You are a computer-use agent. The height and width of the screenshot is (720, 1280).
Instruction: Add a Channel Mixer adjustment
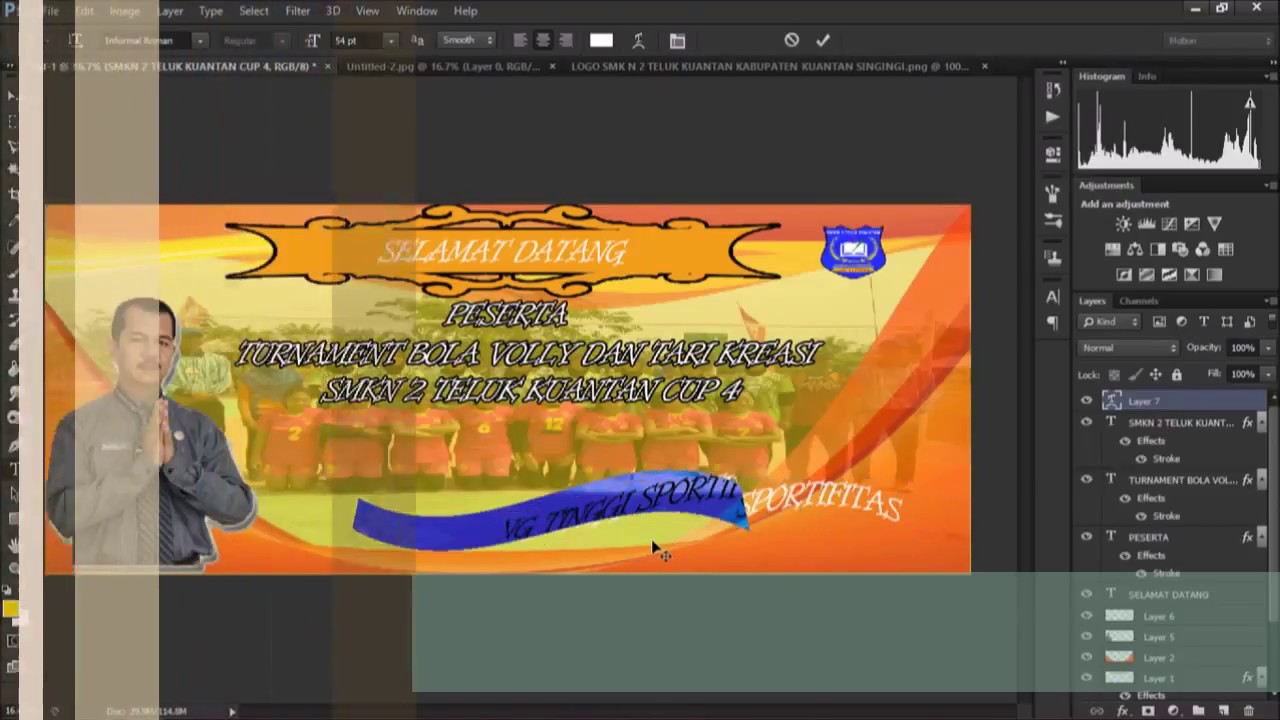click(1203, 250)
